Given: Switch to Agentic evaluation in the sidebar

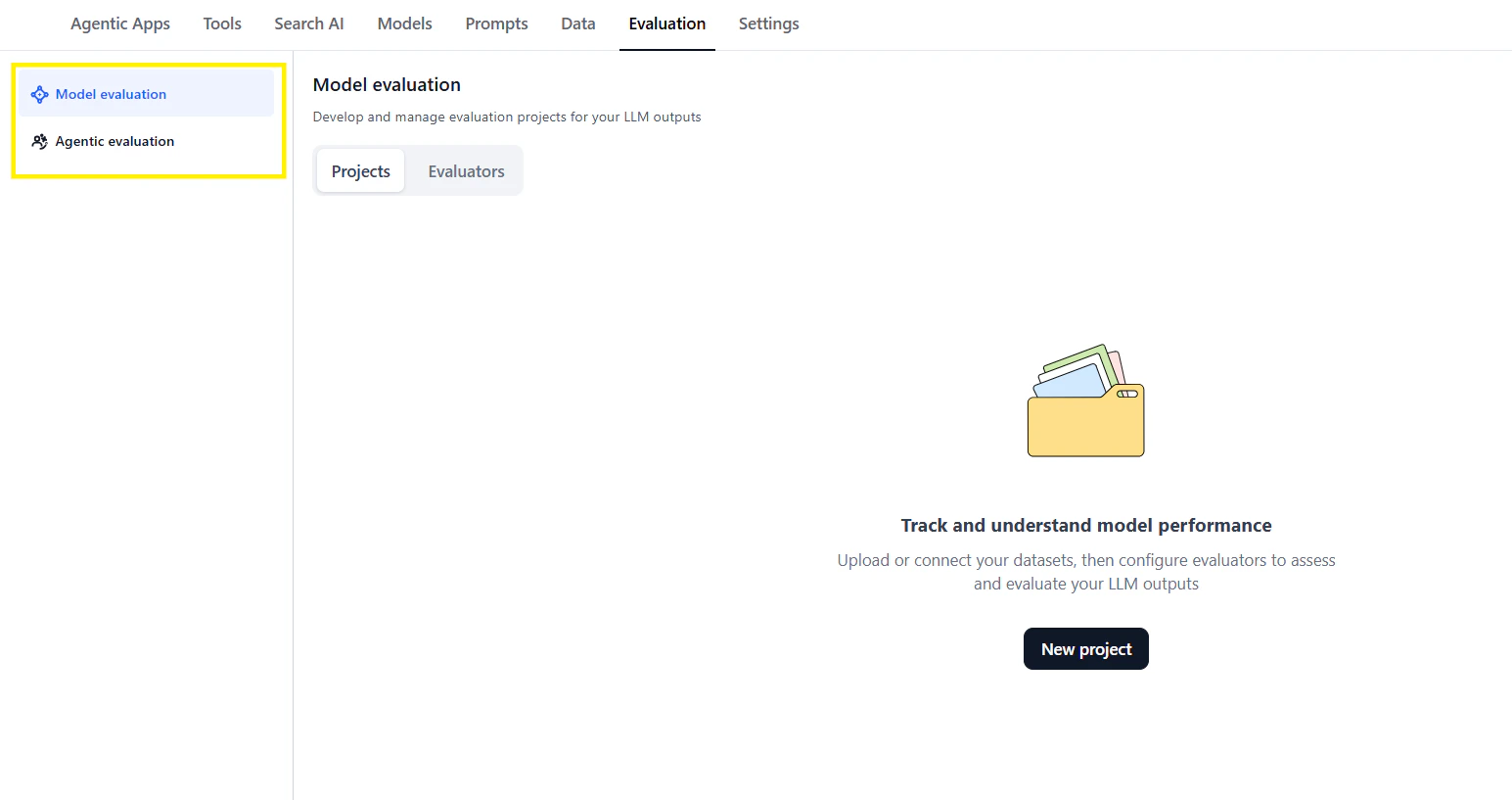Looking at the screenshot, I should tap(115, 141).
